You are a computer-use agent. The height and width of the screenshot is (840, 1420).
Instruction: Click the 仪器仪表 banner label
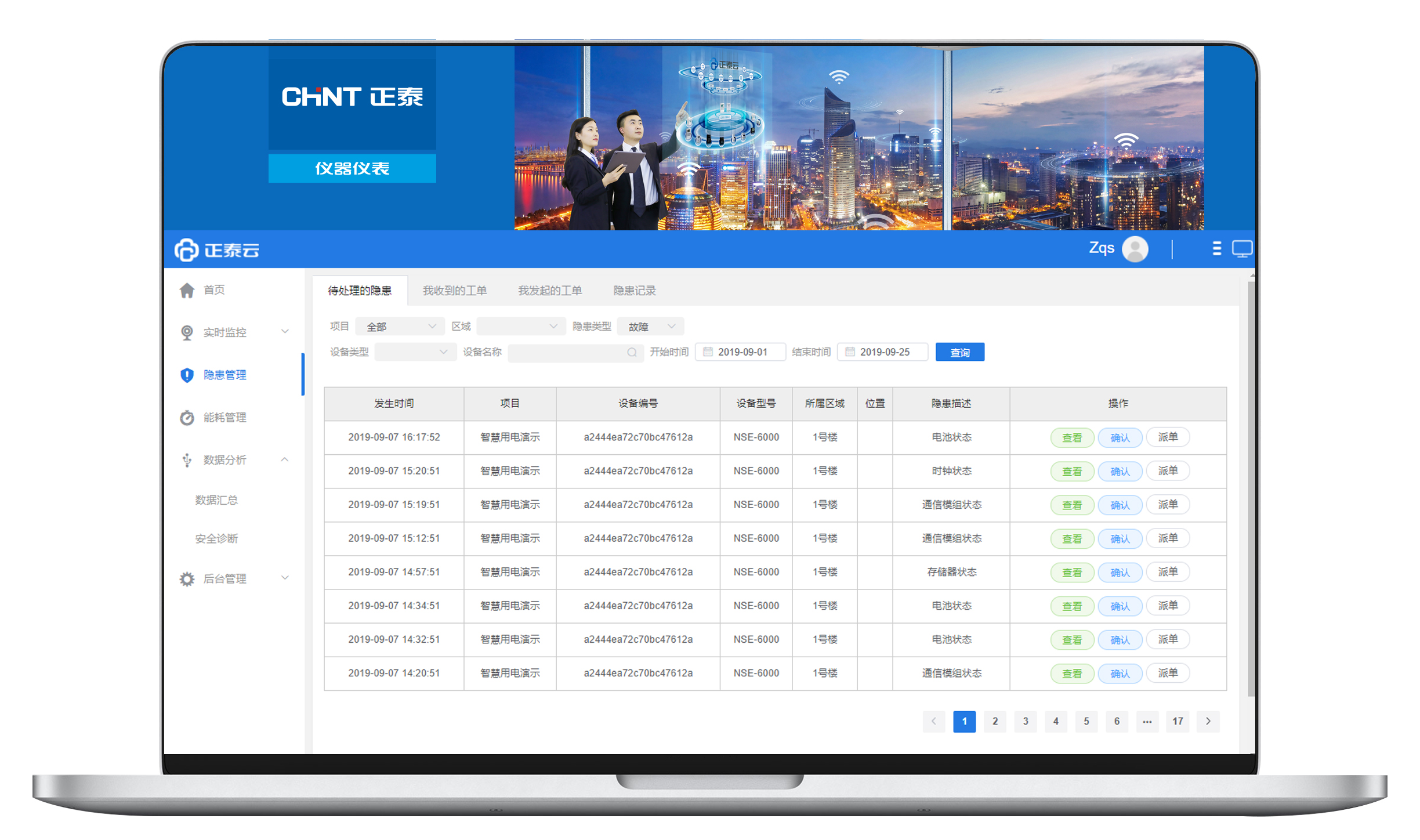click(352, 168)
